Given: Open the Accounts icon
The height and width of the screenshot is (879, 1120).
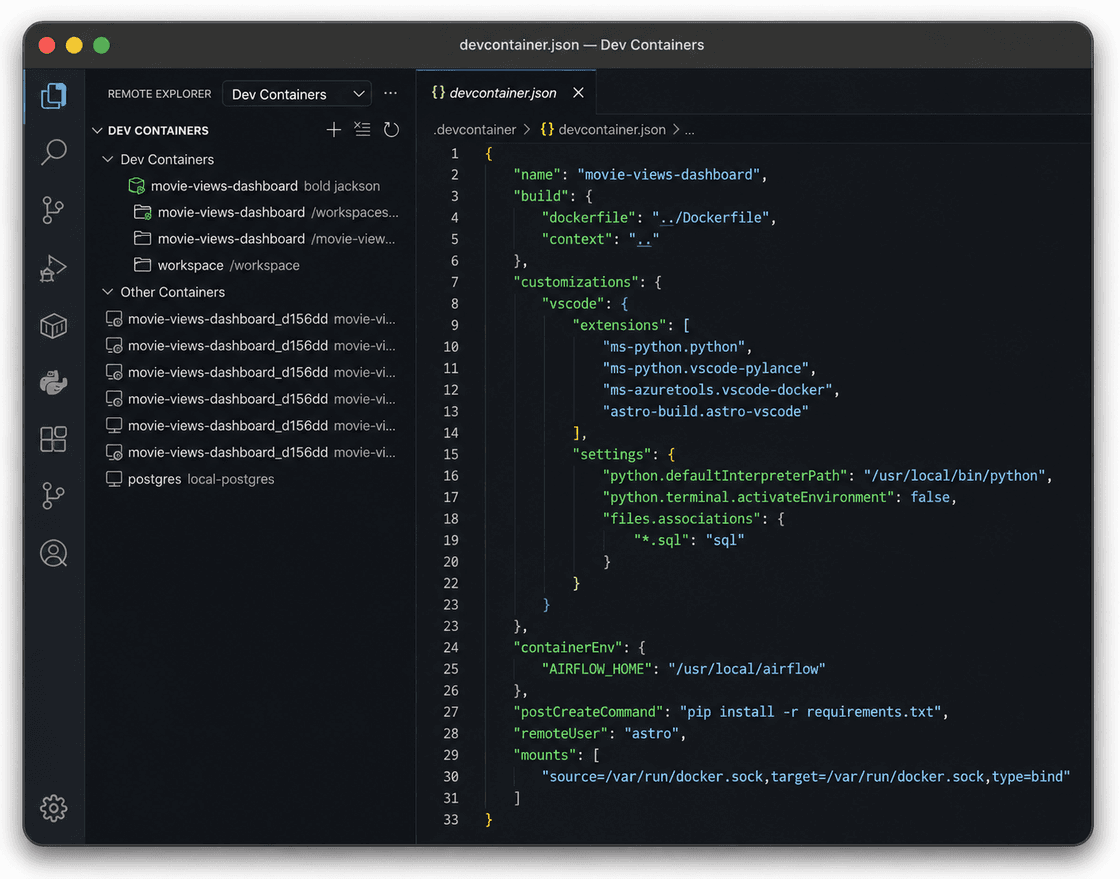Looking at the screenshot, I should click(54, 553).
